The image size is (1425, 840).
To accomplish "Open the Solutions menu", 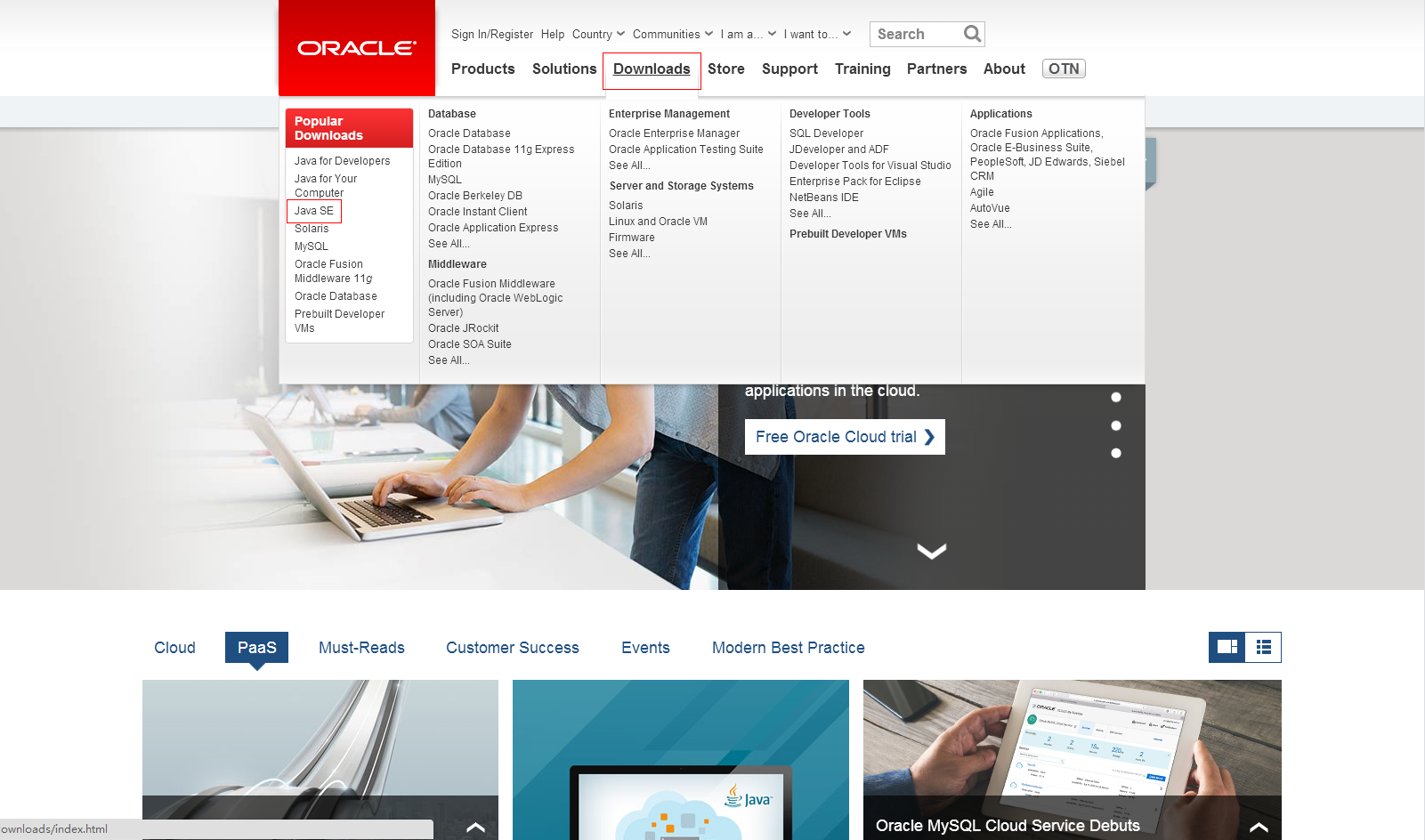I will point(564,69).
